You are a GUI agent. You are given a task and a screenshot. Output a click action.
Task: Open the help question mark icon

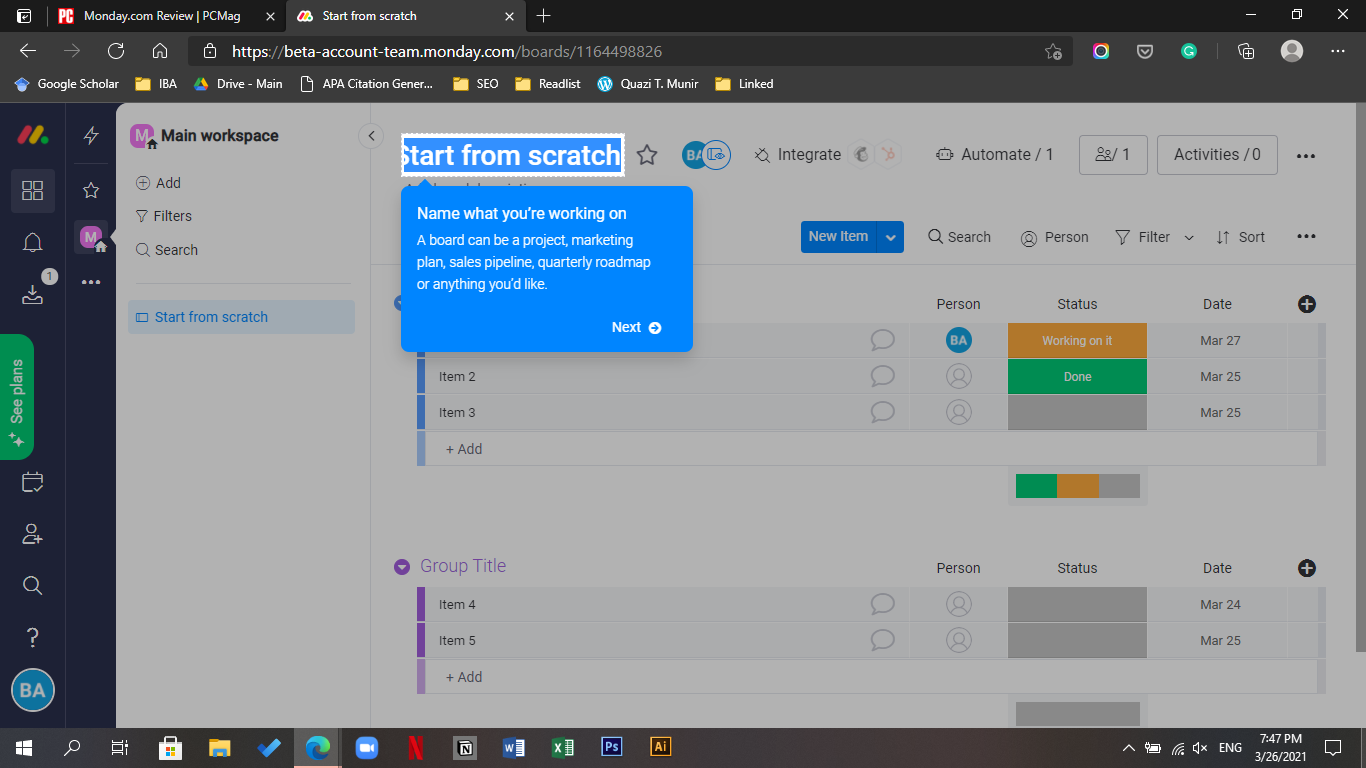click(x=32, y=637)
